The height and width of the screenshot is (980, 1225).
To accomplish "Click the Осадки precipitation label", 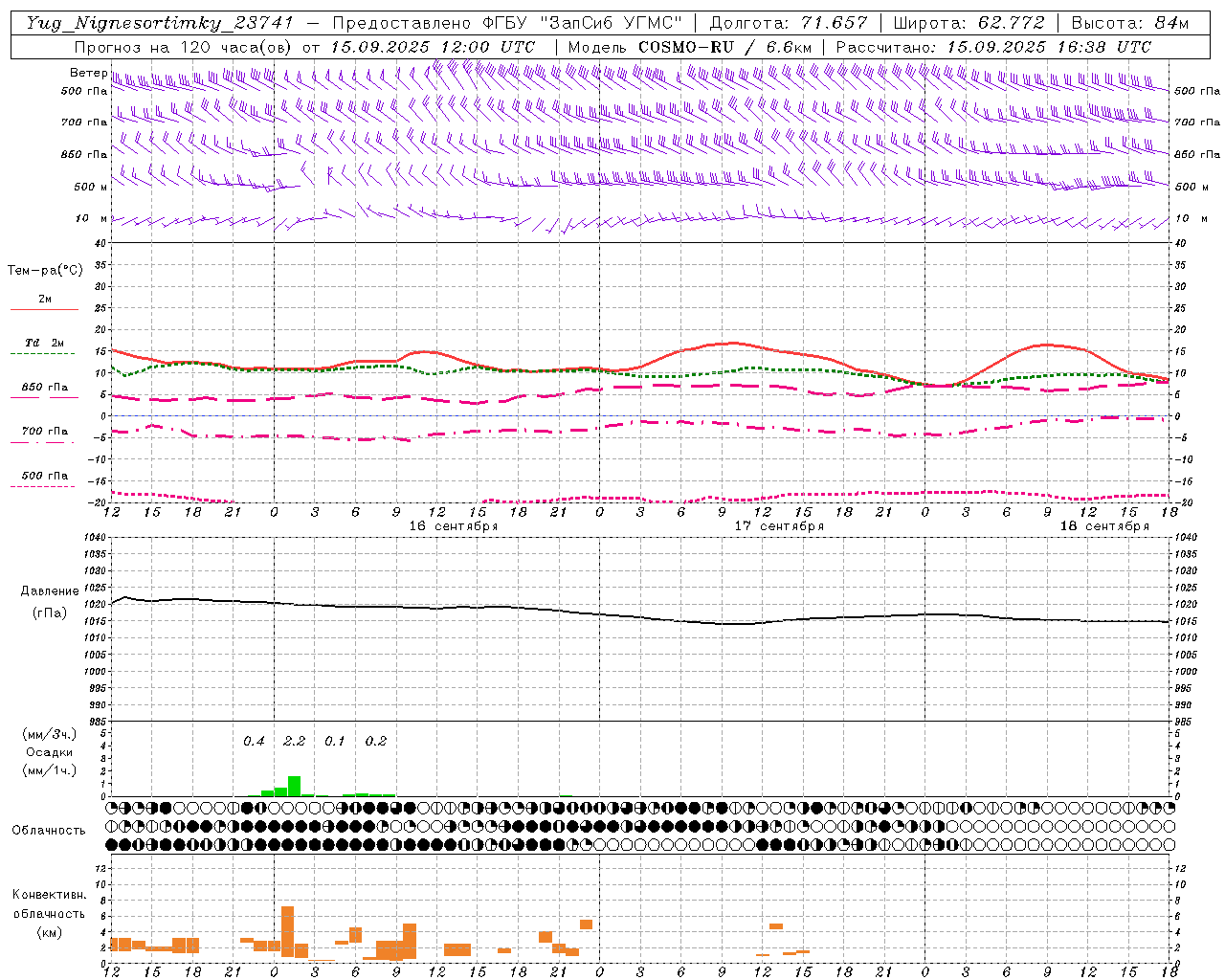I will (x=50, y=752).
